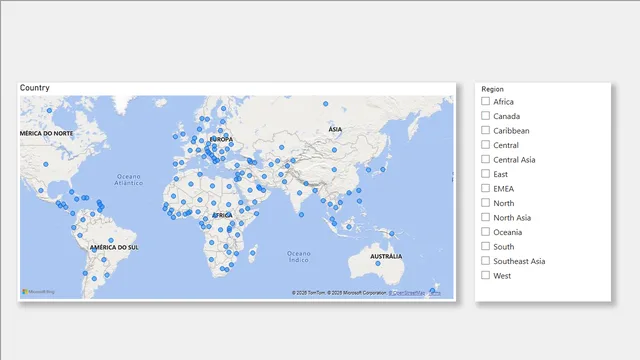The width and height of the screenshot is (640, 360).
Task: Enable the Southeast Asia filter checkbox
Action: click(485, 261)
